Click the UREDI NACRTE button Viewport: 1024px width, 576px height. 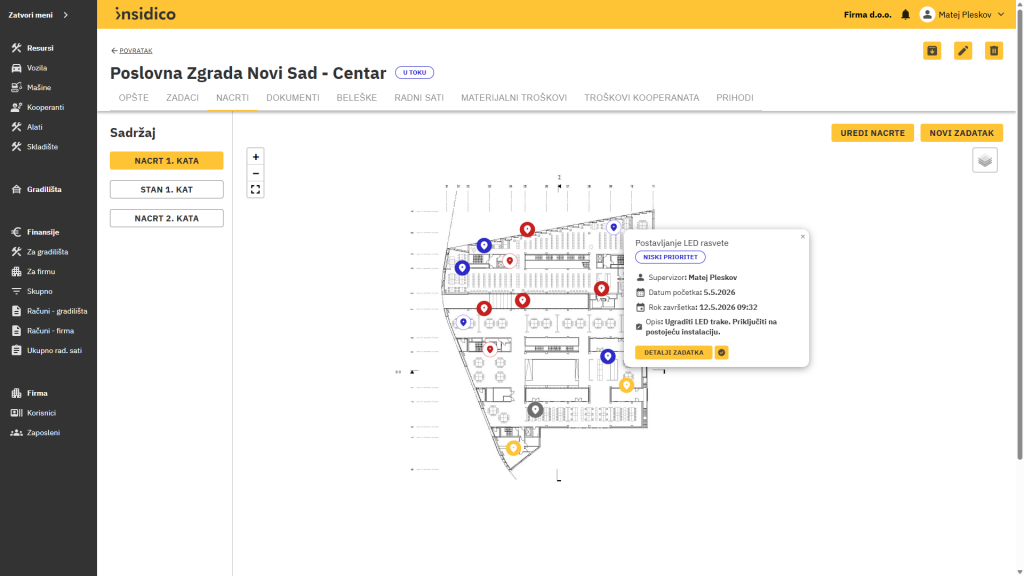click(x=872, y=133)
